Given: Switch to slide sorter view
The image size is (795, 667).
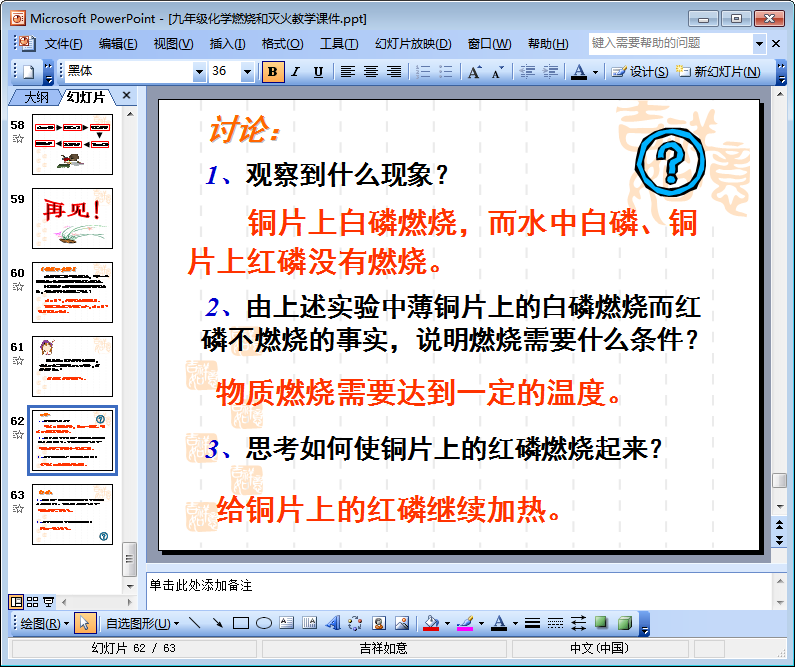Looking at the screenshot, I should click(32, 601).
